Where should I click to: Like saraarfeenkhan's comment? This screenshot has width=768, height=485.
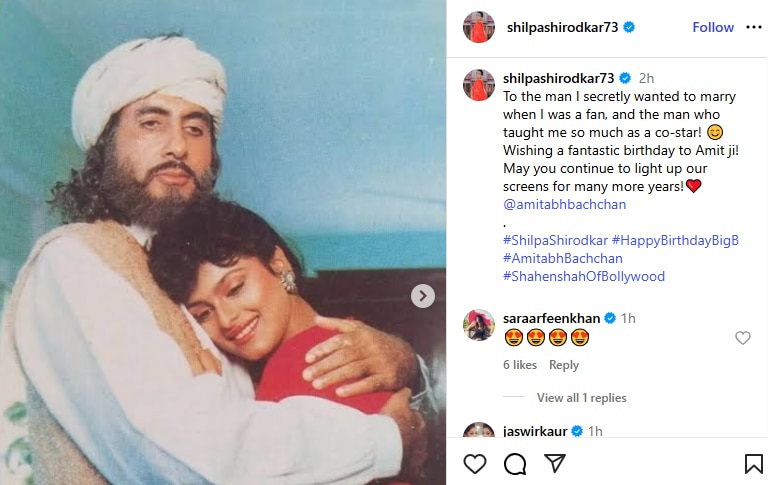click(743, 338)
